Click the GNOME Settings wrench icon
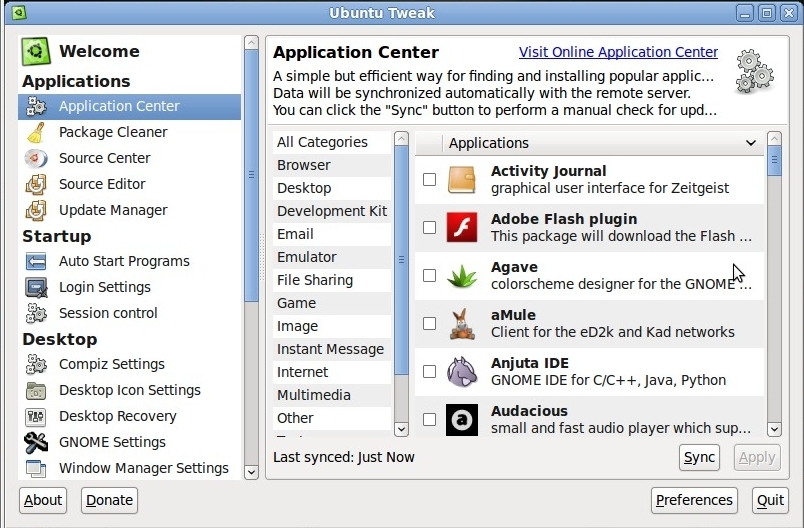 point(36,442)
